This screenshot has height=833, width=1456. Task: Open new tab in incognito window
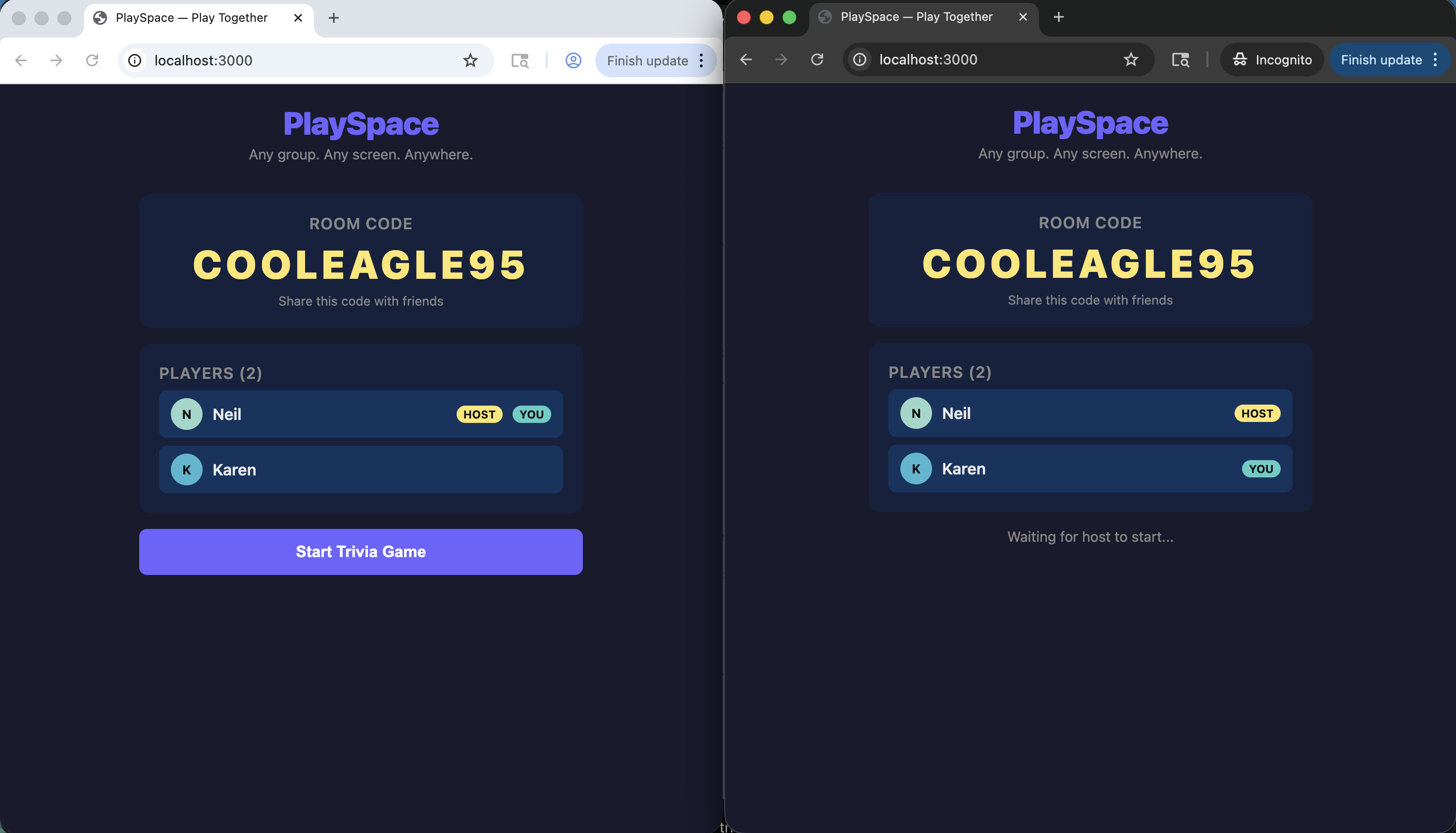pos(1058,17)
